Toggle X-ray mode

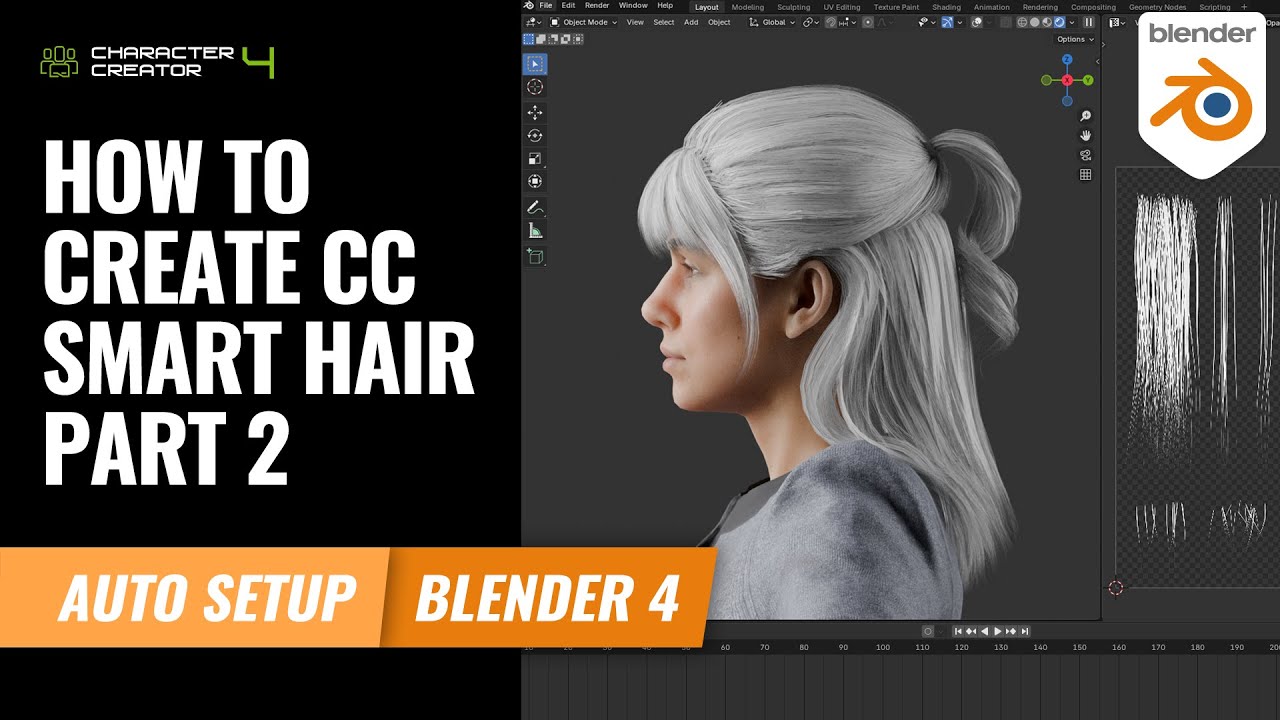(x=1004, y=22)
